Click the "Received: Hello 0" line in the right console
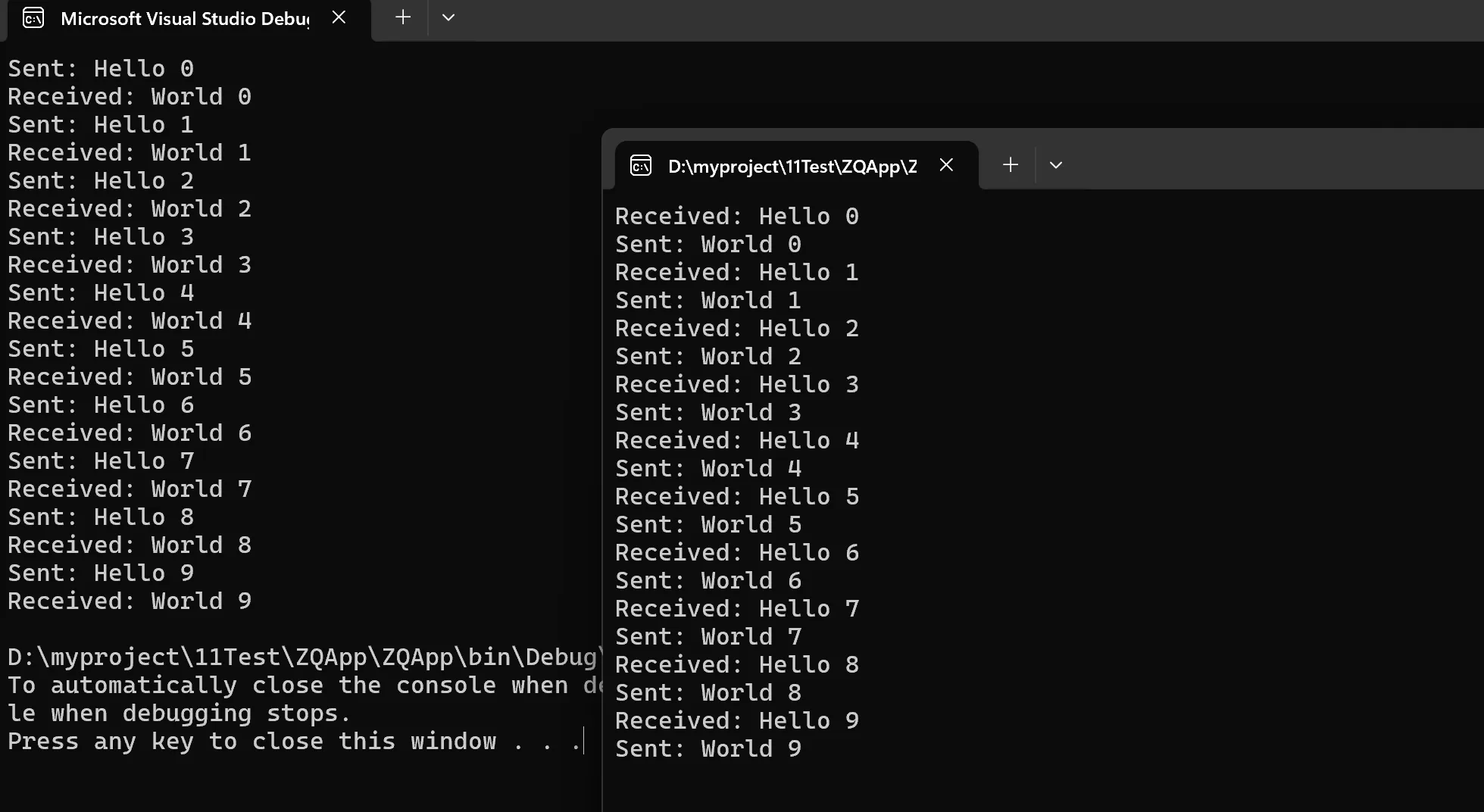This screenshot has width=1484, height=812. click(x=736, y=217)
